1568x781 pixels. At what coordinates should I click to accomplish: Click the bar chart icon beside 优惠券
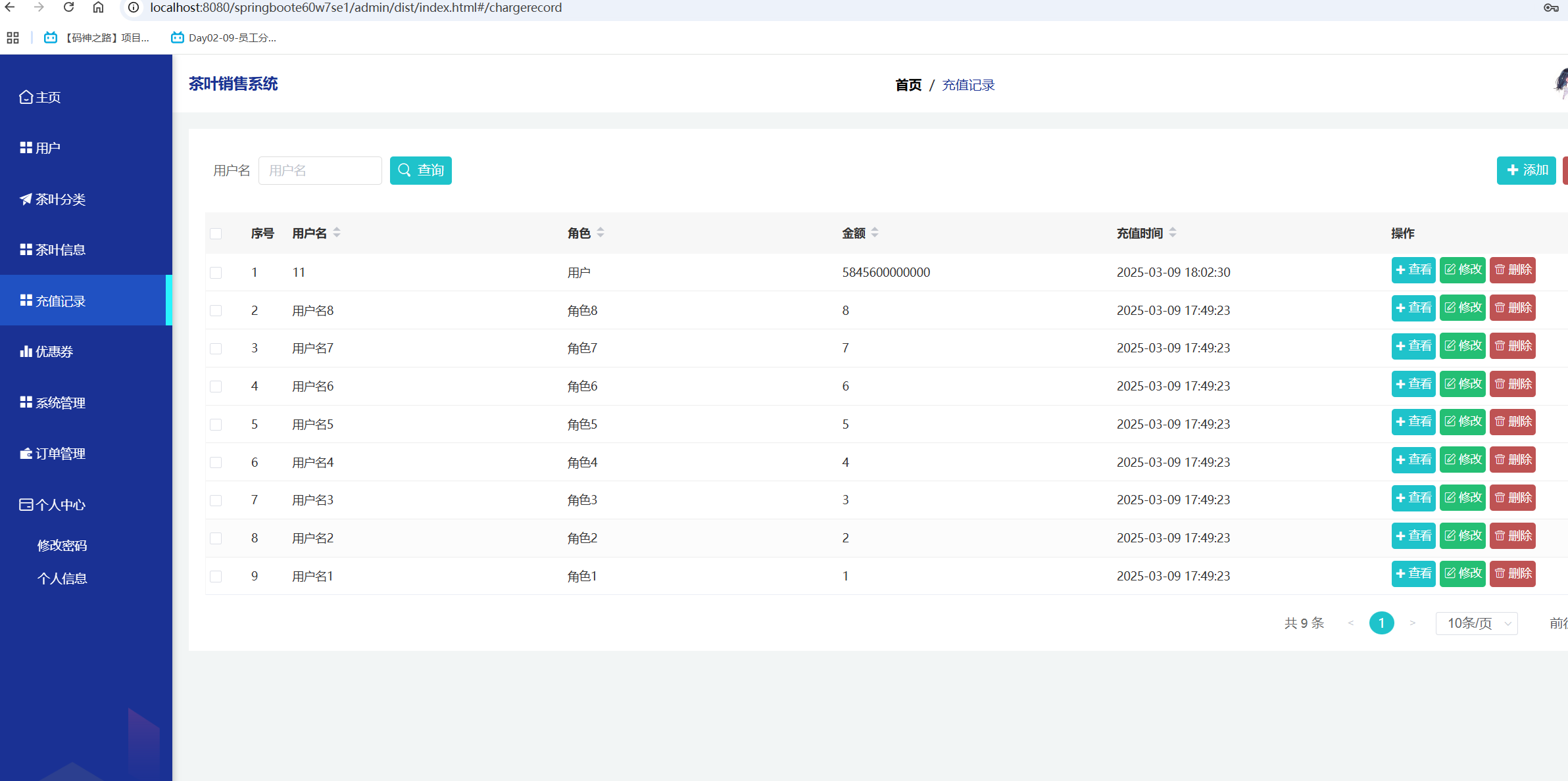(26, 352)
